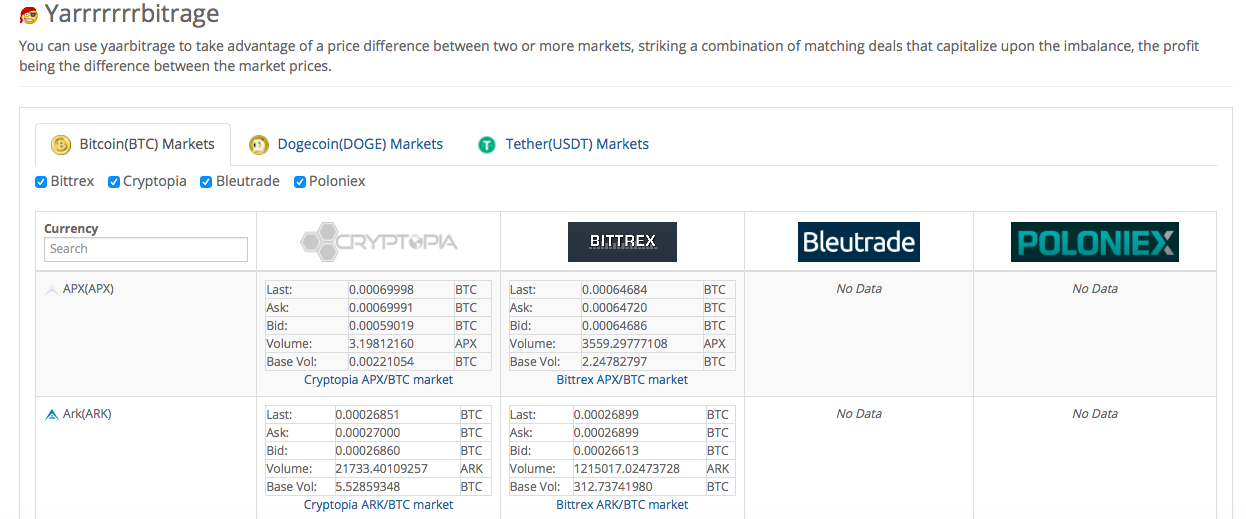Image resolution: width=1246 pixels, height=519 pixels.
Task: Click Cryptopia ARK bid price 0.00026860
Action: 367,451
